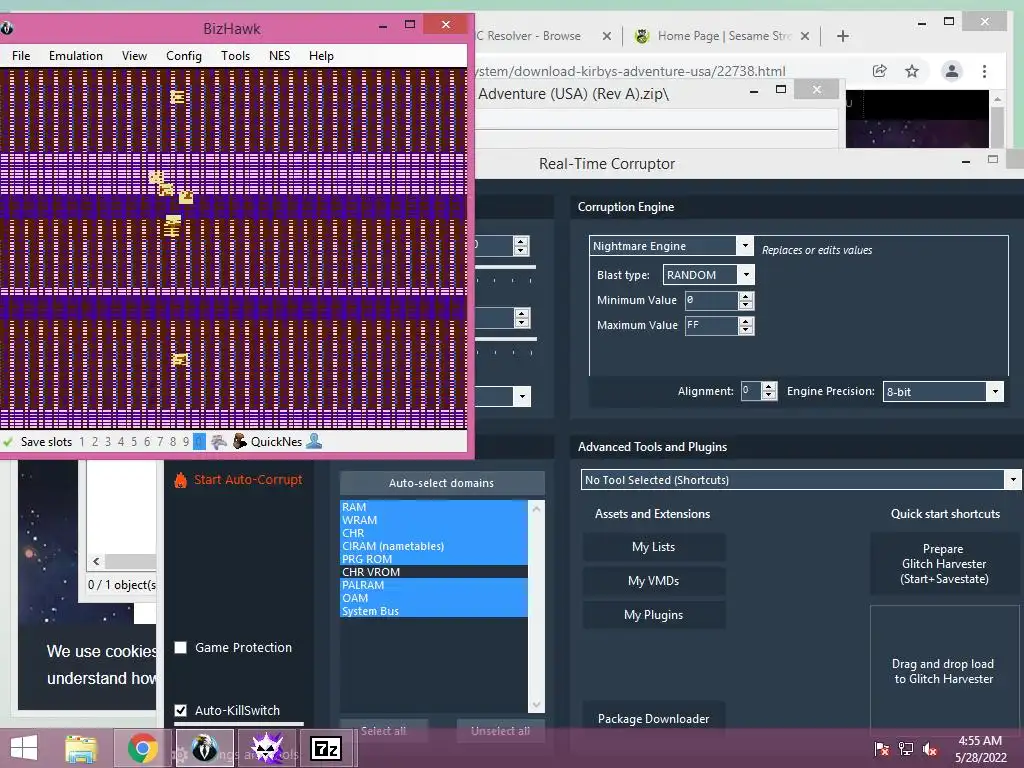Click the NES controller icon in status bar

[219, 442]
